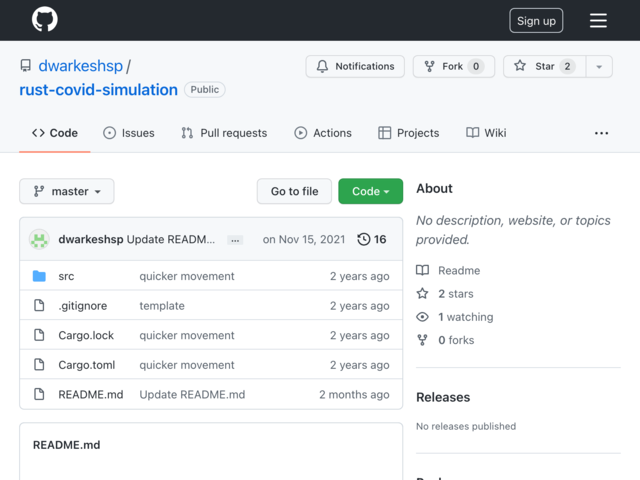Expand the Star lists dropdown arrow
This screenshot has height=480, width=640.
(599, 66)
